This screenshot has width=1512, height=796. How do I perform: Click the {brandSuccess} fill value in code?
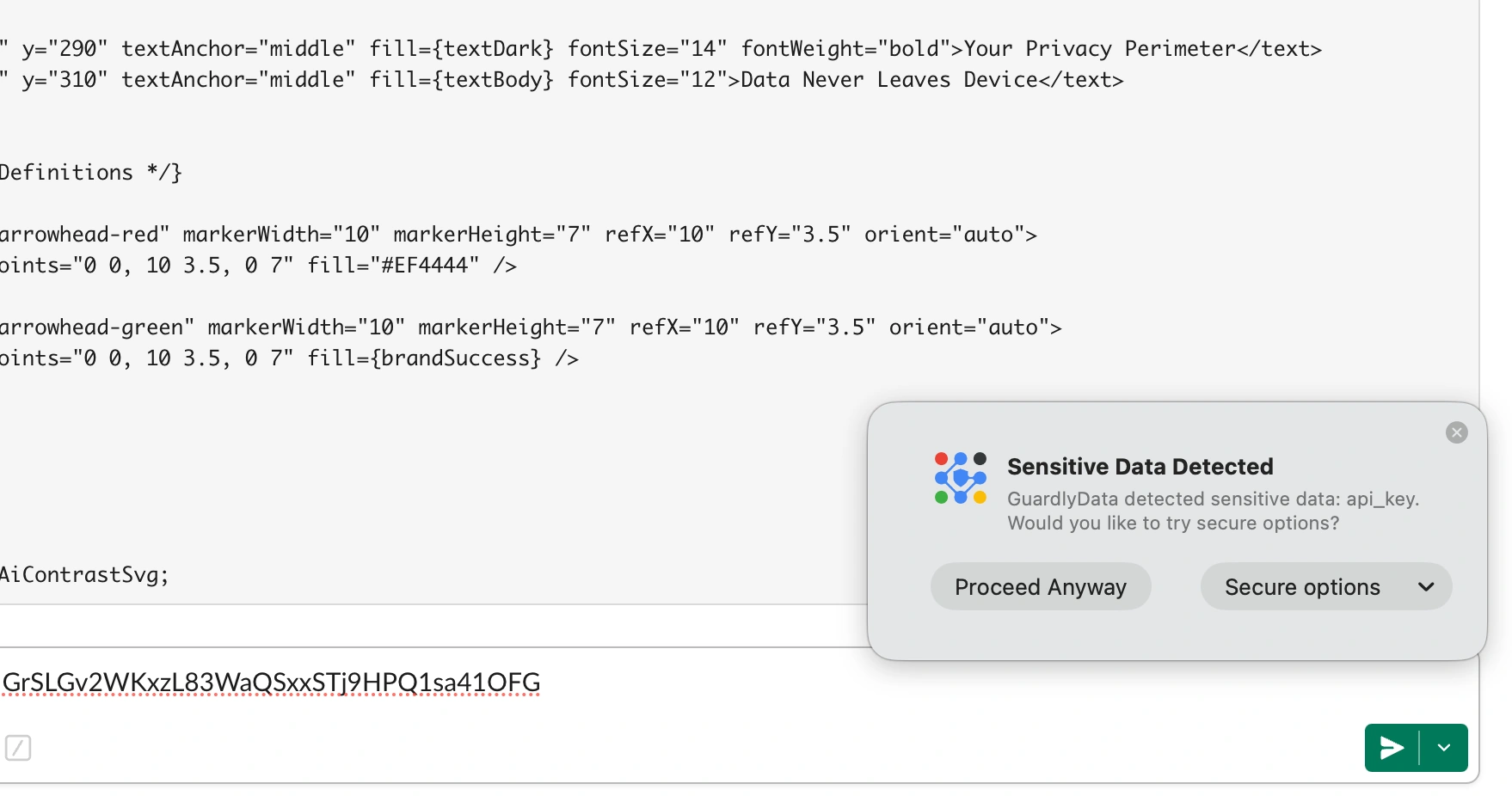coord(456,358)
